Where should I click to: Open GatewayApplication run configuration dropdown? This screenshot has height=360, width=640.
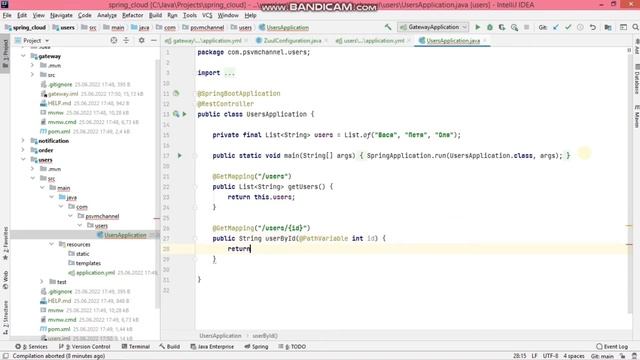click(433, 27)
